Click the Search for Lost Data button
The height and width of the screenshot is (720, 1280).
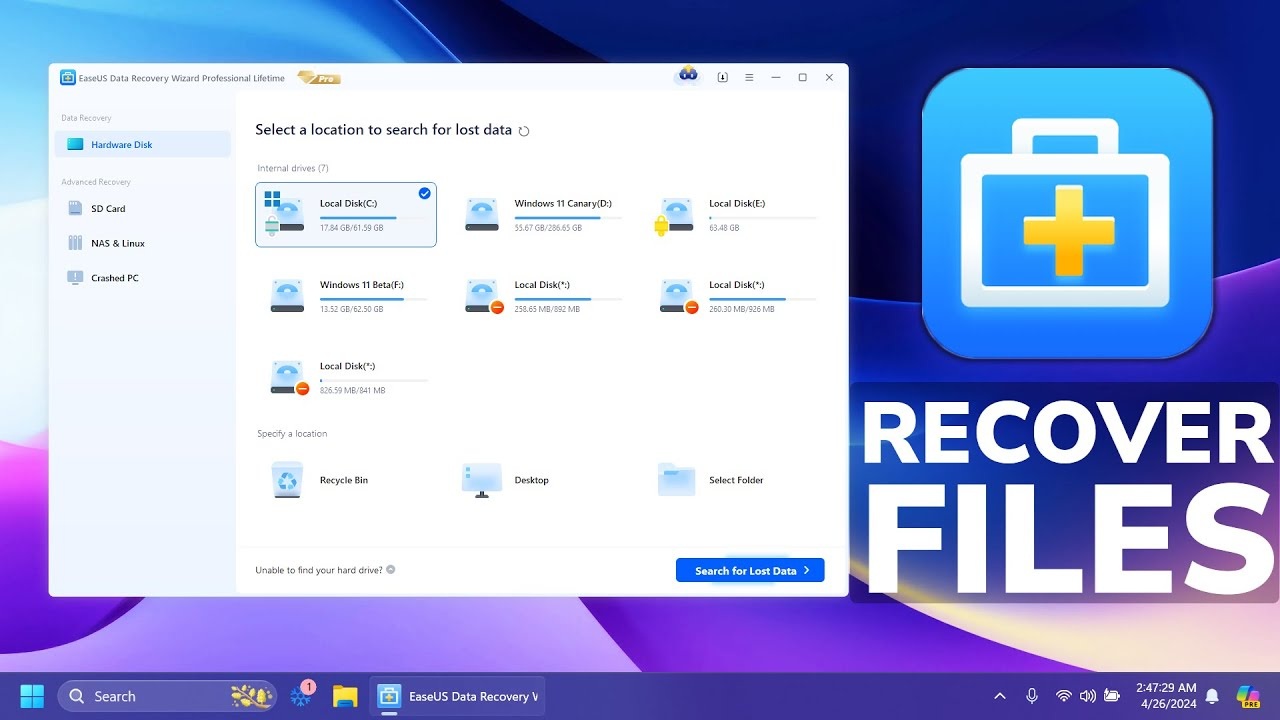coord(749,570)
